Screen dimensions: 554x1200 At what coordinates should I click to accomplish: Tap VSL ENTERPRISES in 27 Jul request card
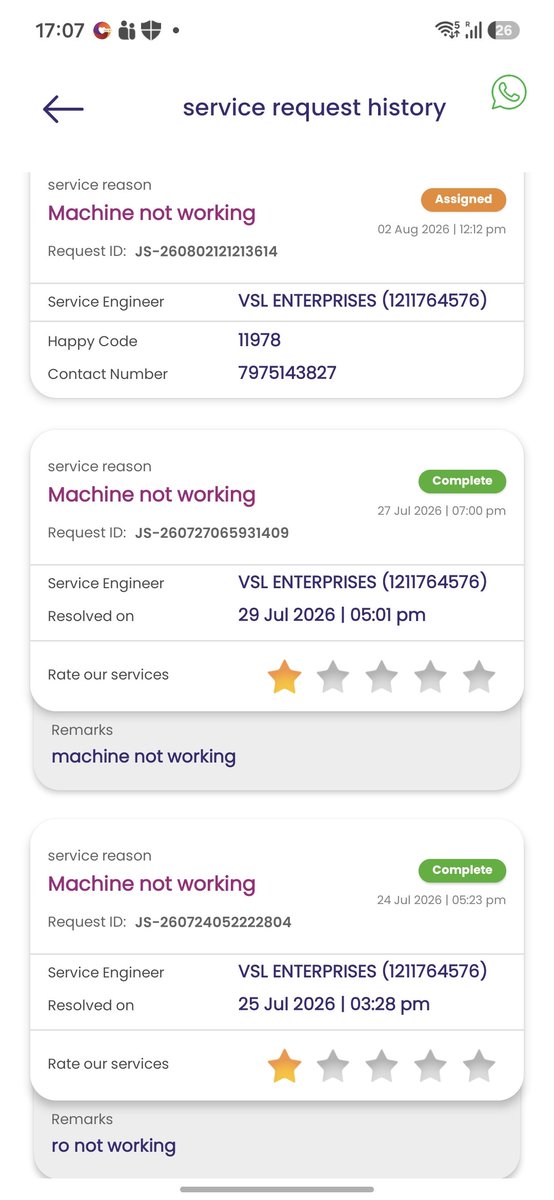click(362, 582)
